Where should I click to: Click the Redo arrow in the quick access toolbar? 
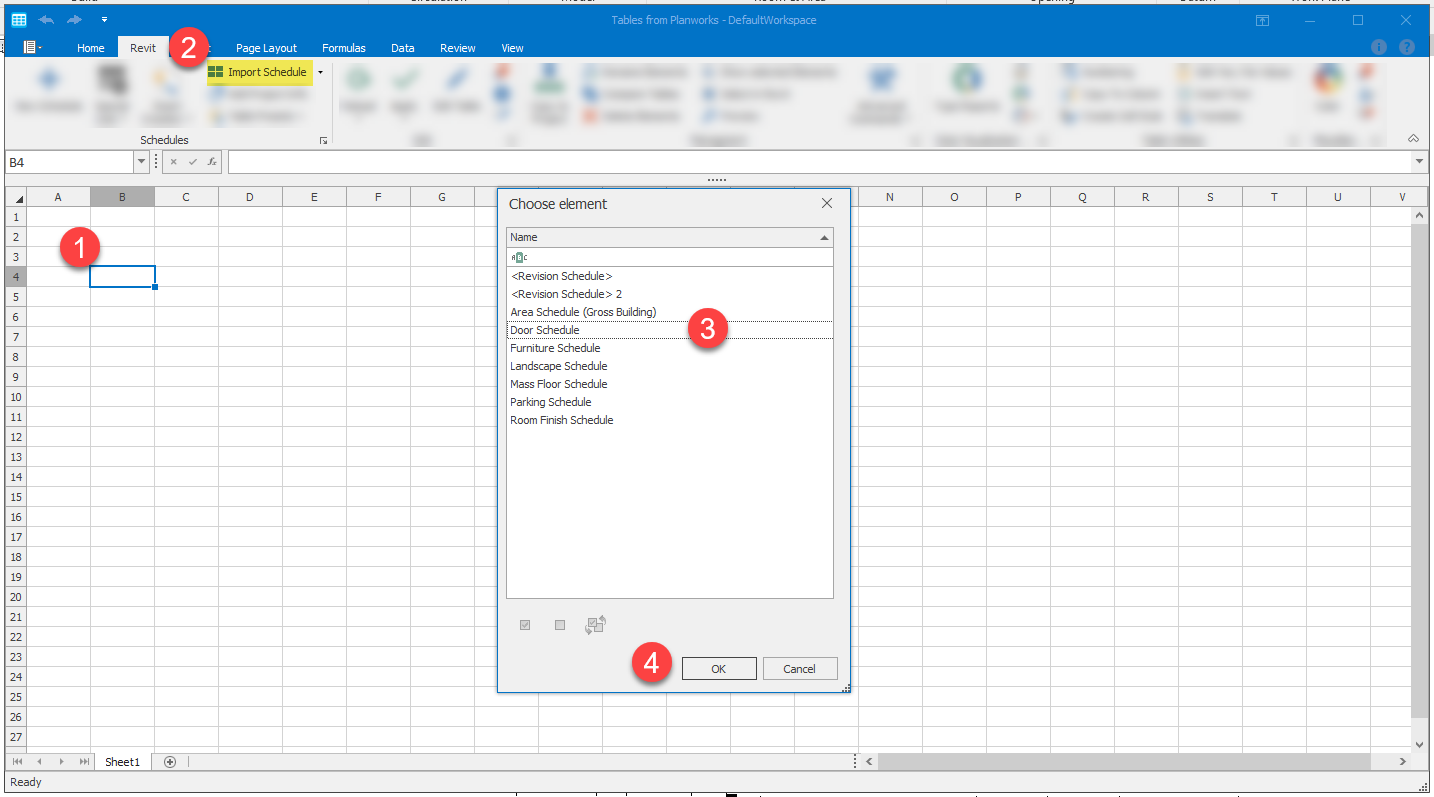coord(74,18)
